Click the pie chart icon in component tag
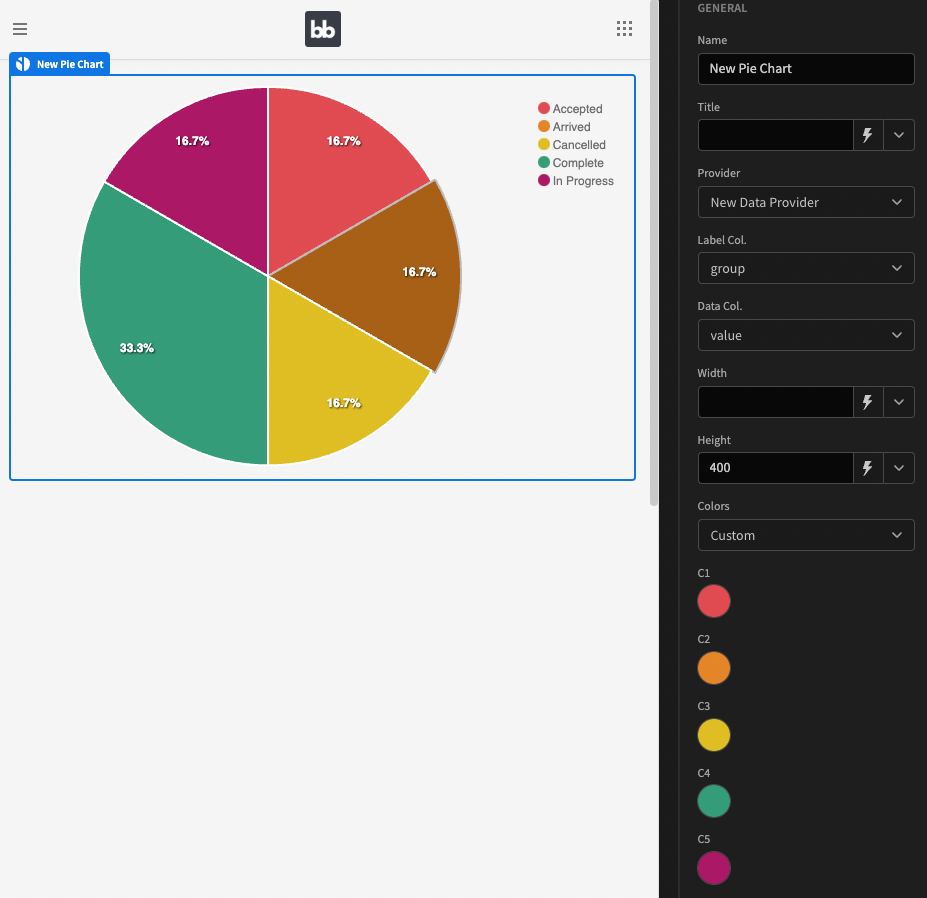 pos(23,64)
